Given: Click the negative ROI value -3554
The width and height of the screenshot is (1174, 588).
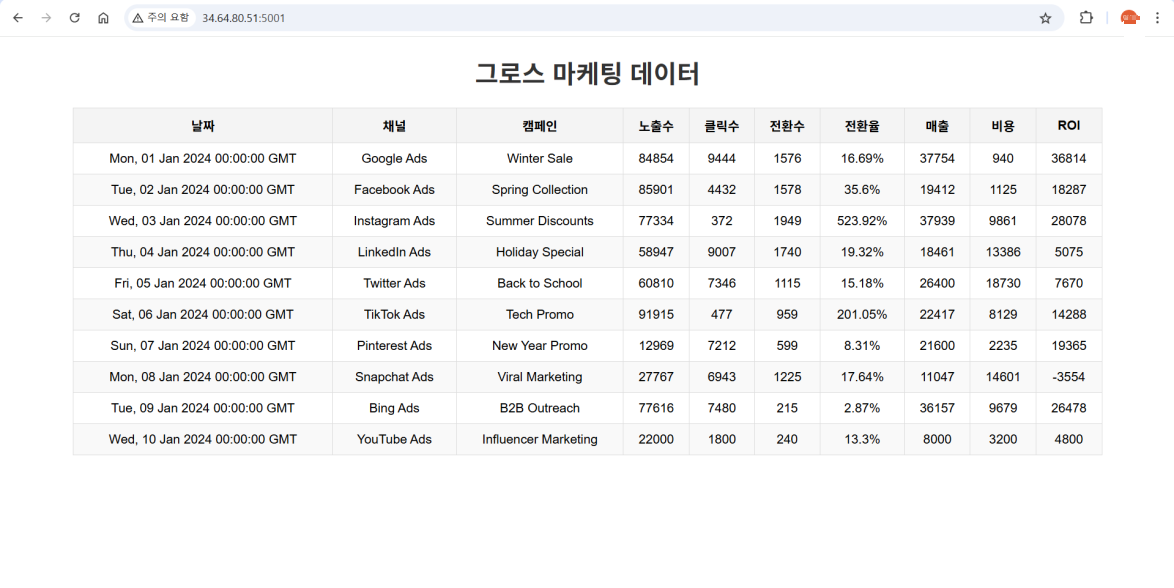Looking at the screenshot, I should click(1068, 377).
